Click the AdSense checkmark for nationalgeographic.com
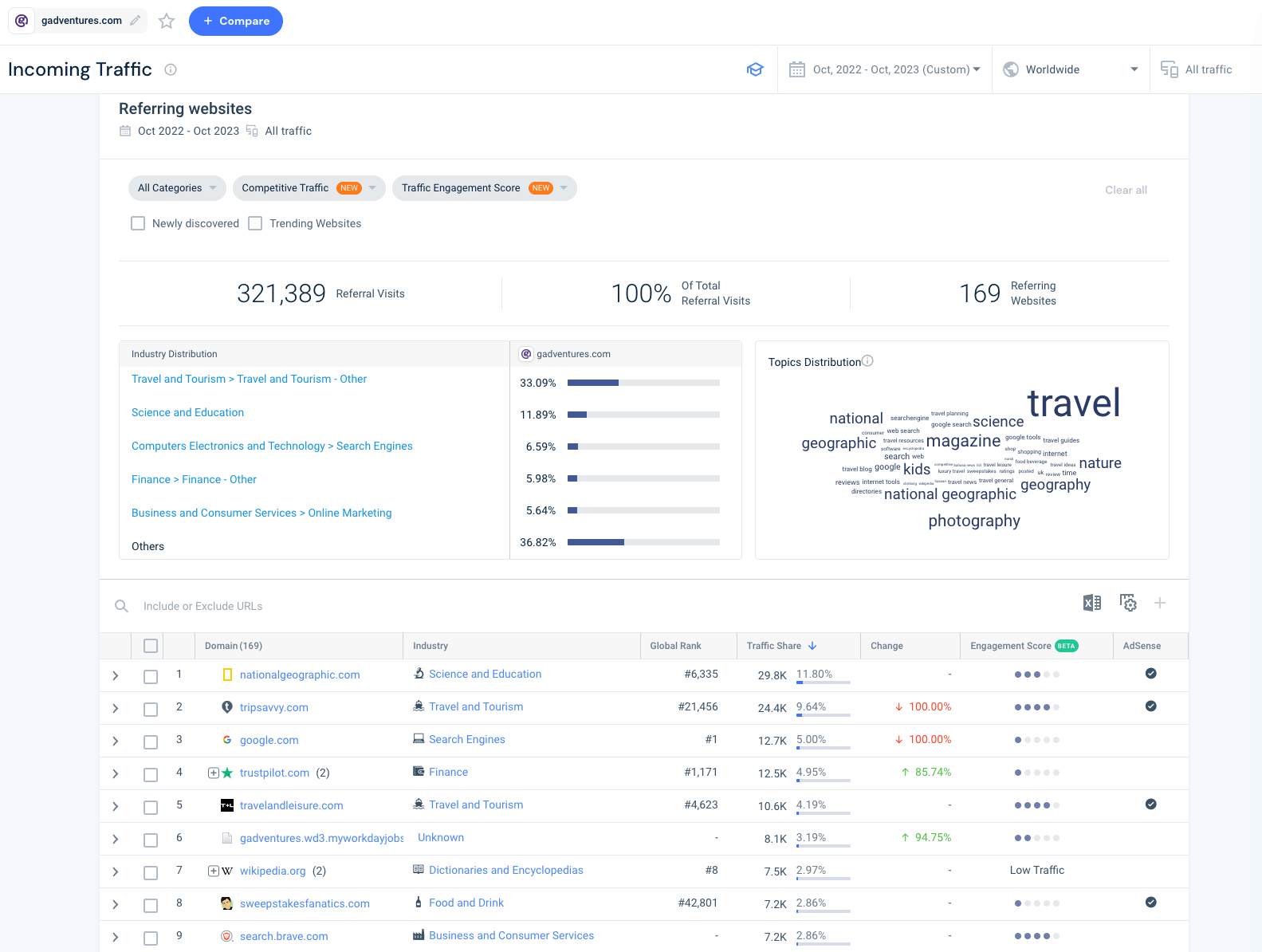The image size is (1262, 952). [1150, 674]
